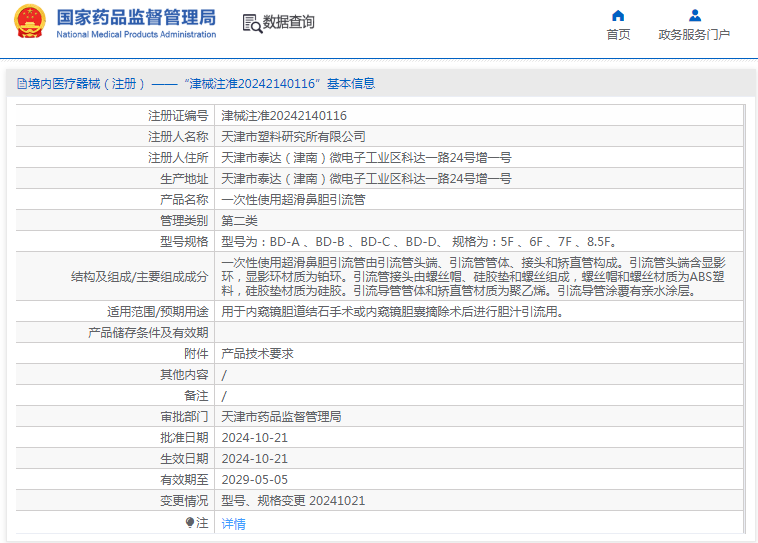758x543 pixels.
Task: Click the 产品名称 row label
Action: [184, 200]
